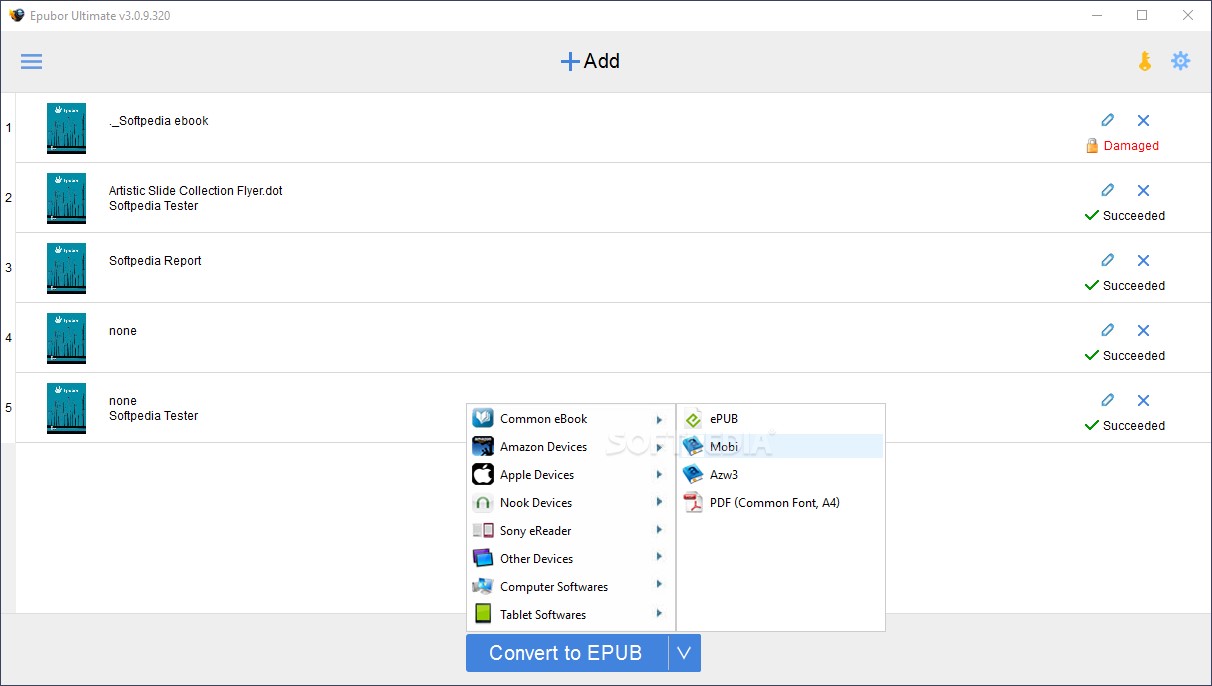The width and height of the screenshot is (1212, 686).
Task: Click the Nook Devices submenu arrow
Action: [659, 503]
